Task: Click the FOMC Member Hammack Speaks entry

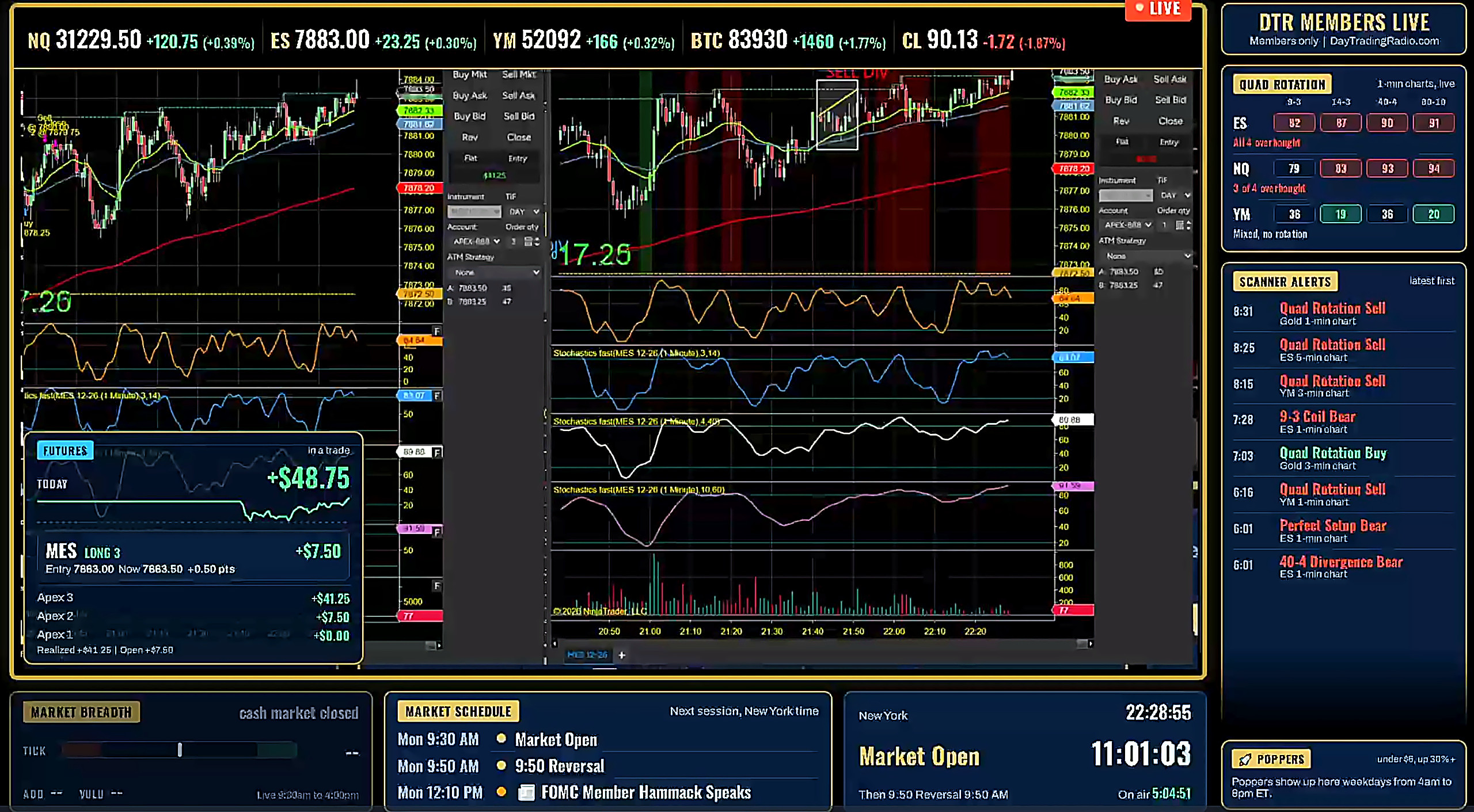Action: (x=646, y=793)
